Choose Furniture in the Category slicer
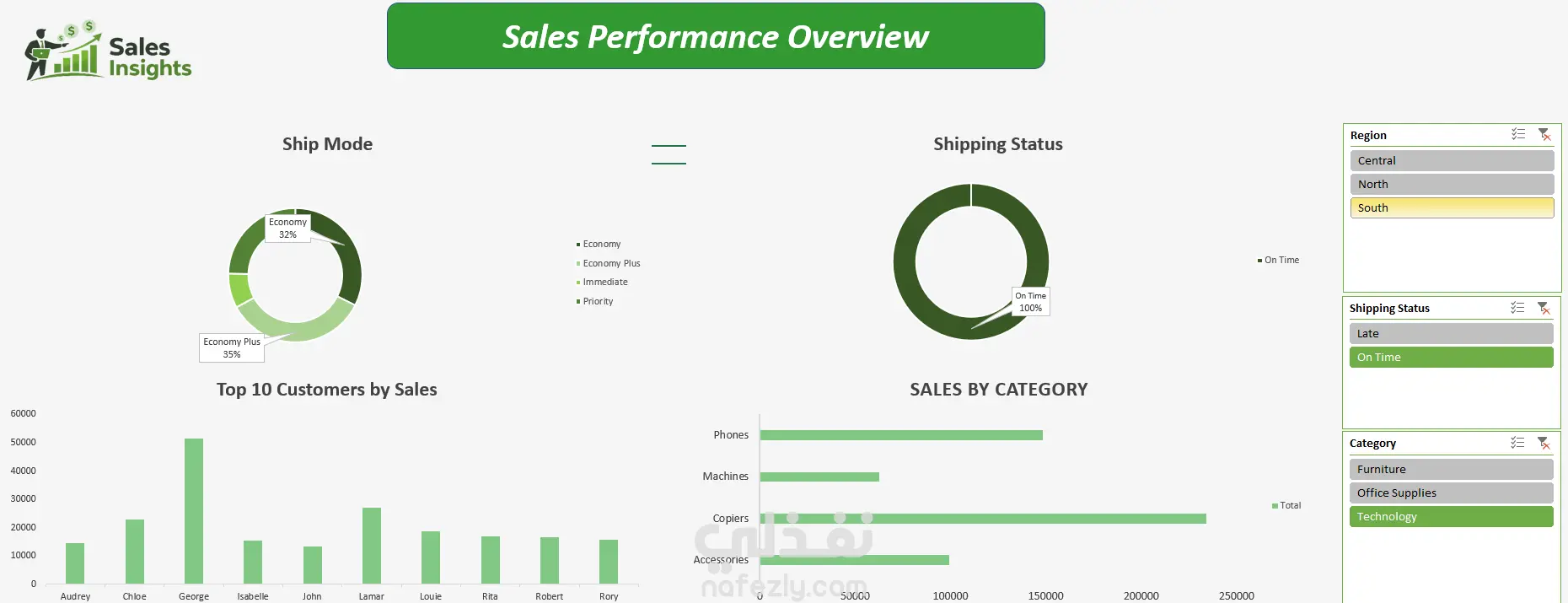 (1450, 469)
